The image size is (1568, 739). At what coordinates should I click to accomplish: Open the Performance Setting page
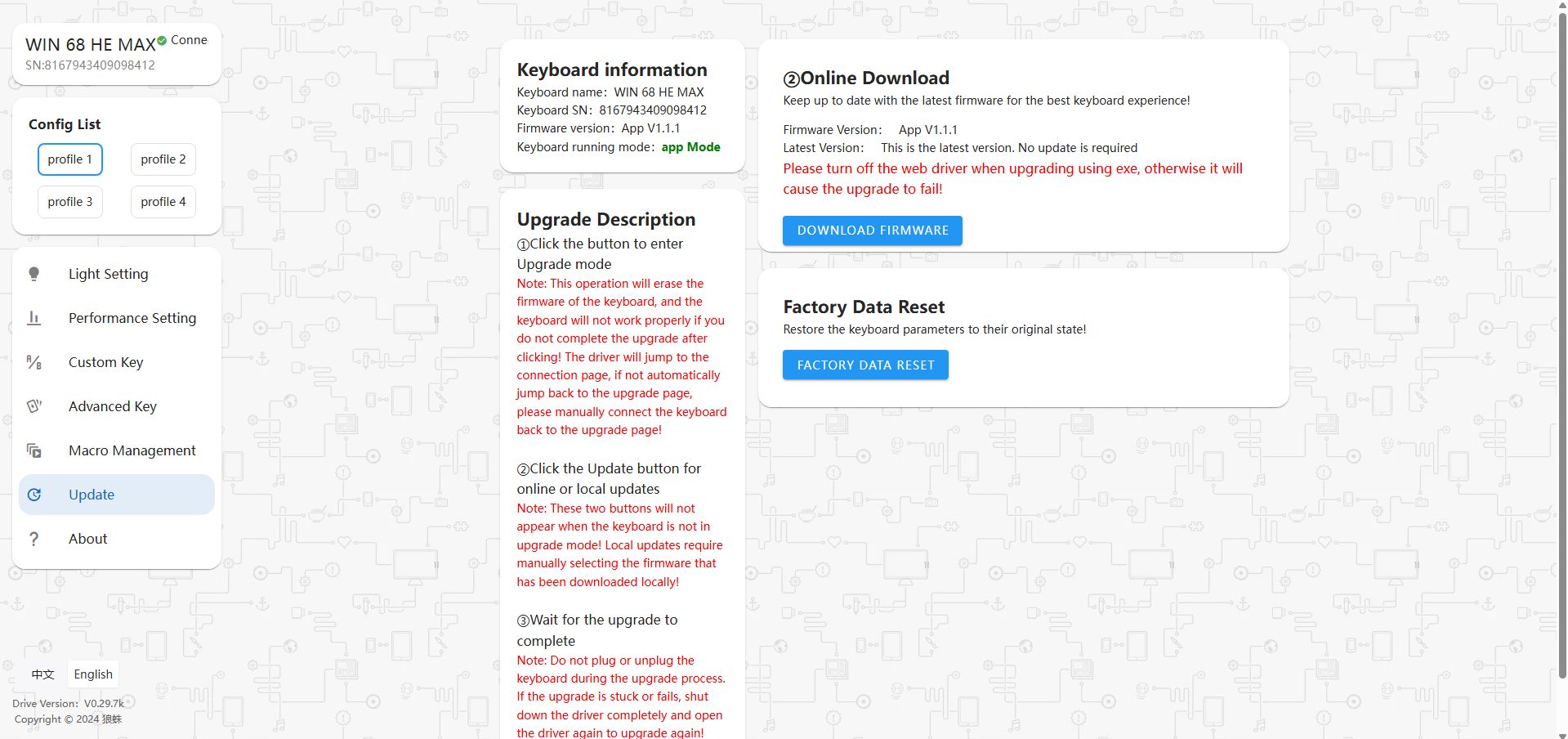[x=132, y=318]
